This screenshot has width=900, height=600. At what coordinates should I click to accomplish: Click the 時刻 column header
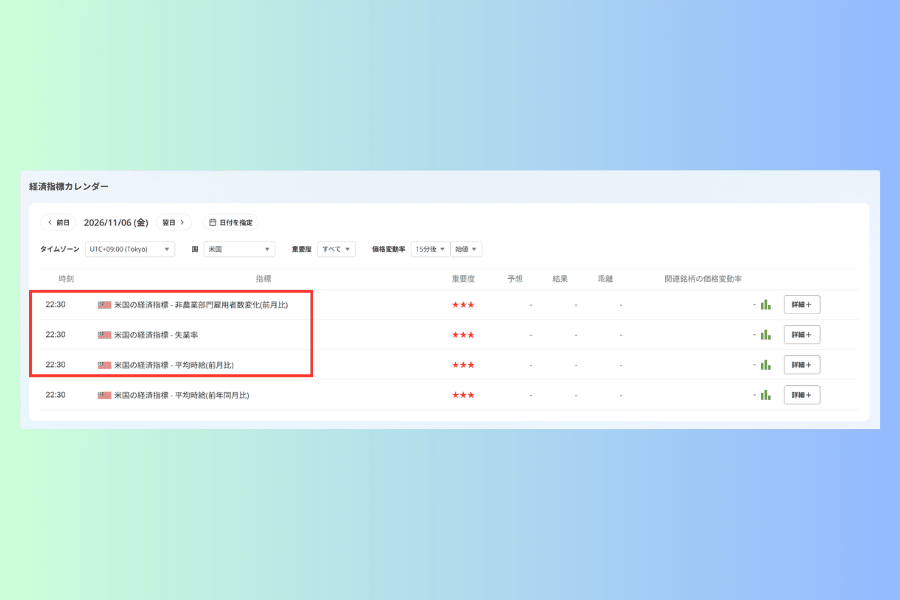click(66, 279)
